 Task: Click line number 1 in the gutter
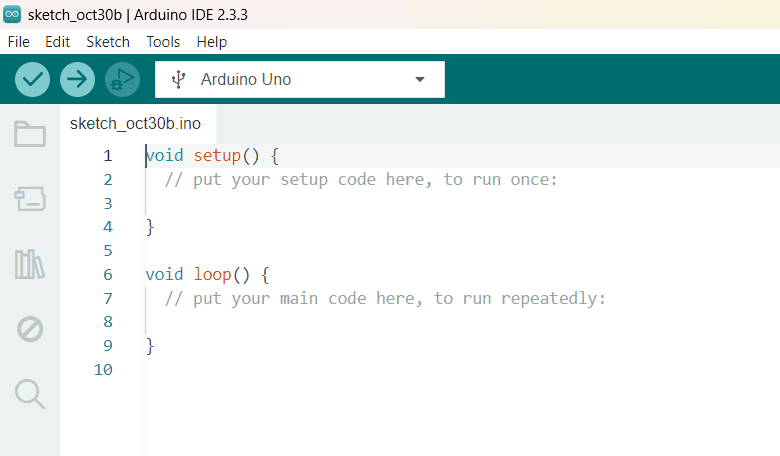(x=108, y=156)
